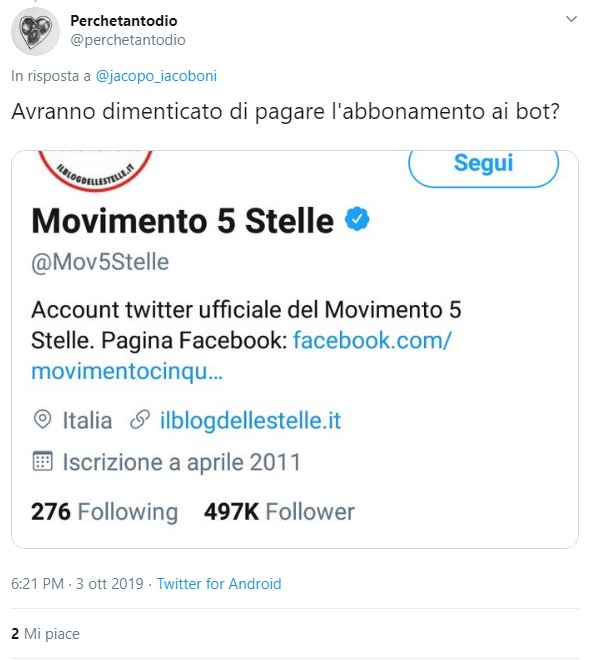Click the chain link icon
Viewport: 590px width, 660px height.
click(140, 420)
